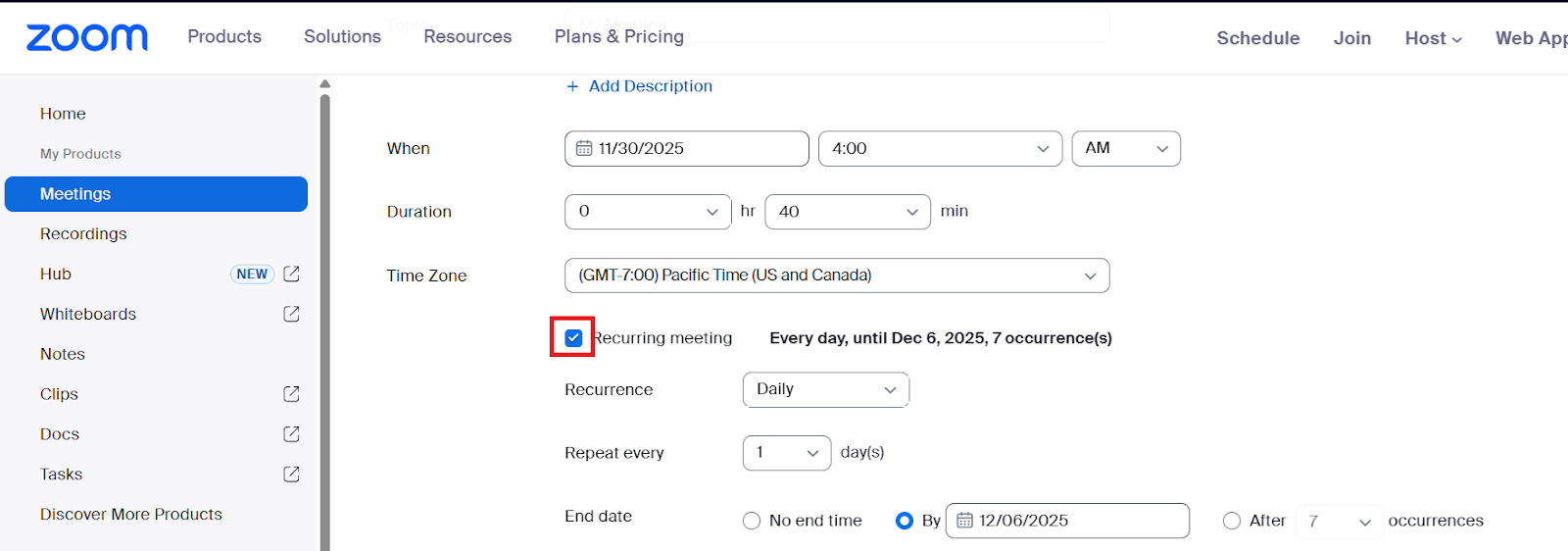The width and height of the screenshot is (1568, 551).
Task: Click Clips external link icon
Action: (291, 394)
